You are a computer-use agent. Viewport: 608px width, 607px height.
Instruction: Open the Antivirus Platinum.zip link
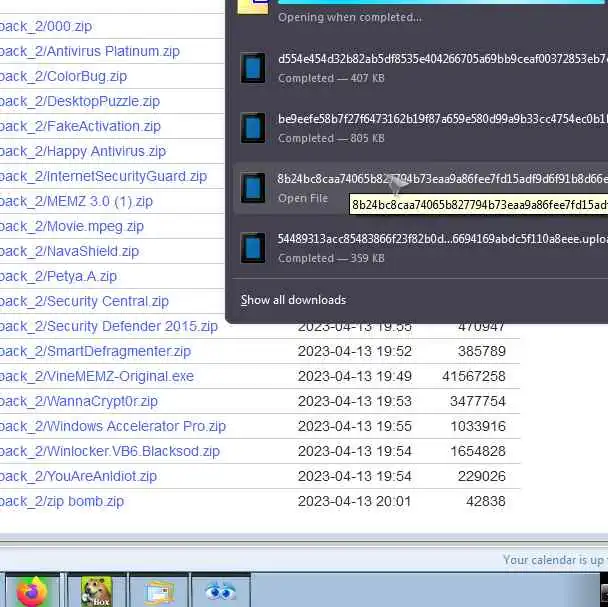click(90, 51)
